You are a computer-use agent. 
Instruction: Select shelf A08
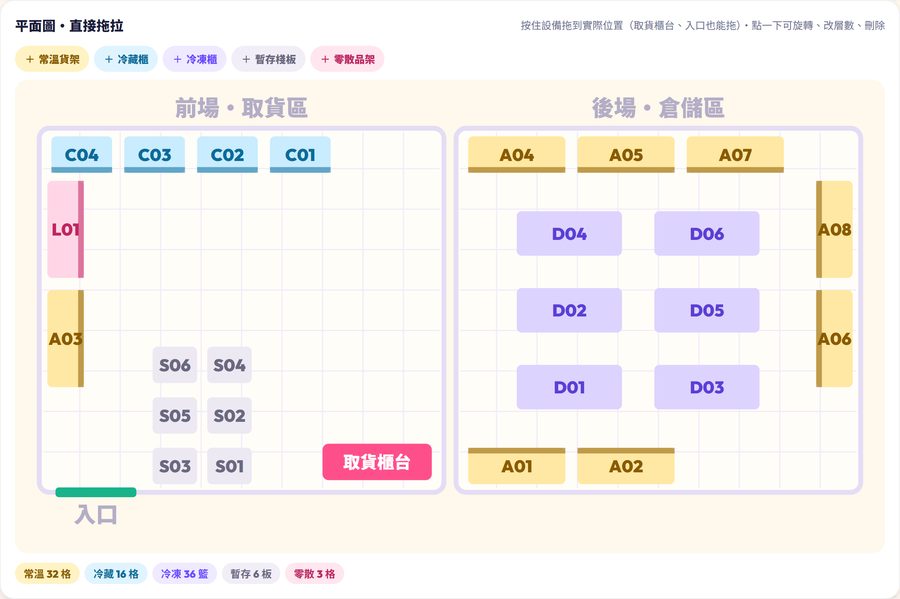pyautogui.click(x=835, y=230)
